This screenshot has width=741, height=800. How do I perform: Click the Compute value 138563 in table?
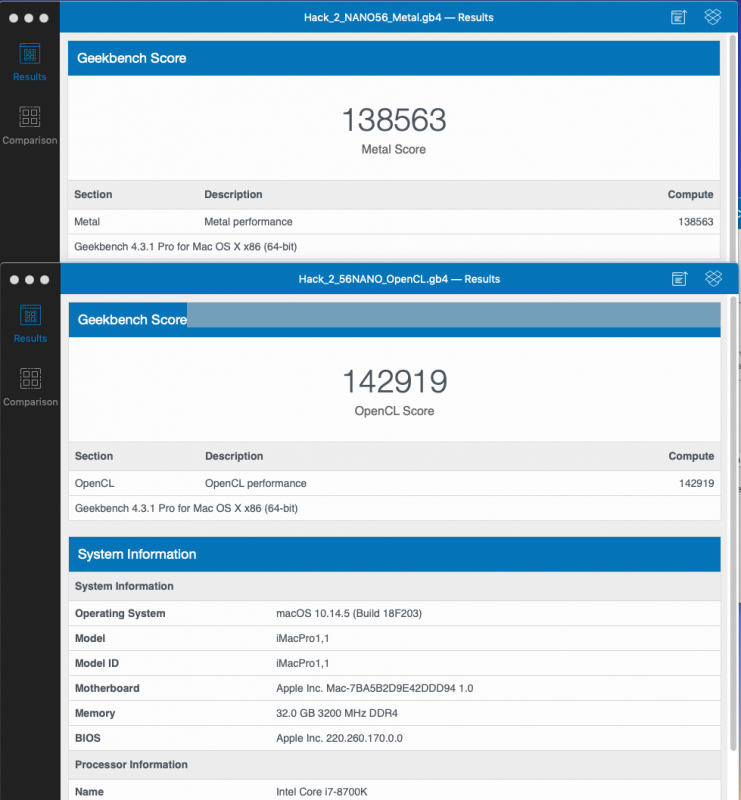[696, 222]
